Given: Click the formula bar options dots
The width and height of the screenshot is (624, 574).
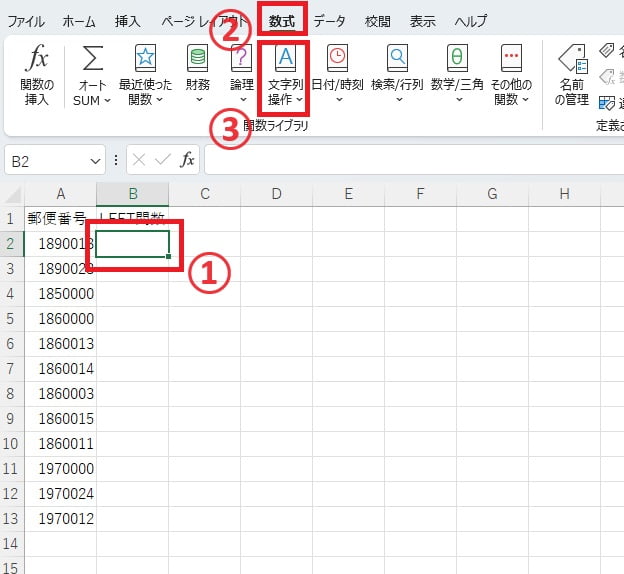Looking at the screenshot, I should (116, 160).
